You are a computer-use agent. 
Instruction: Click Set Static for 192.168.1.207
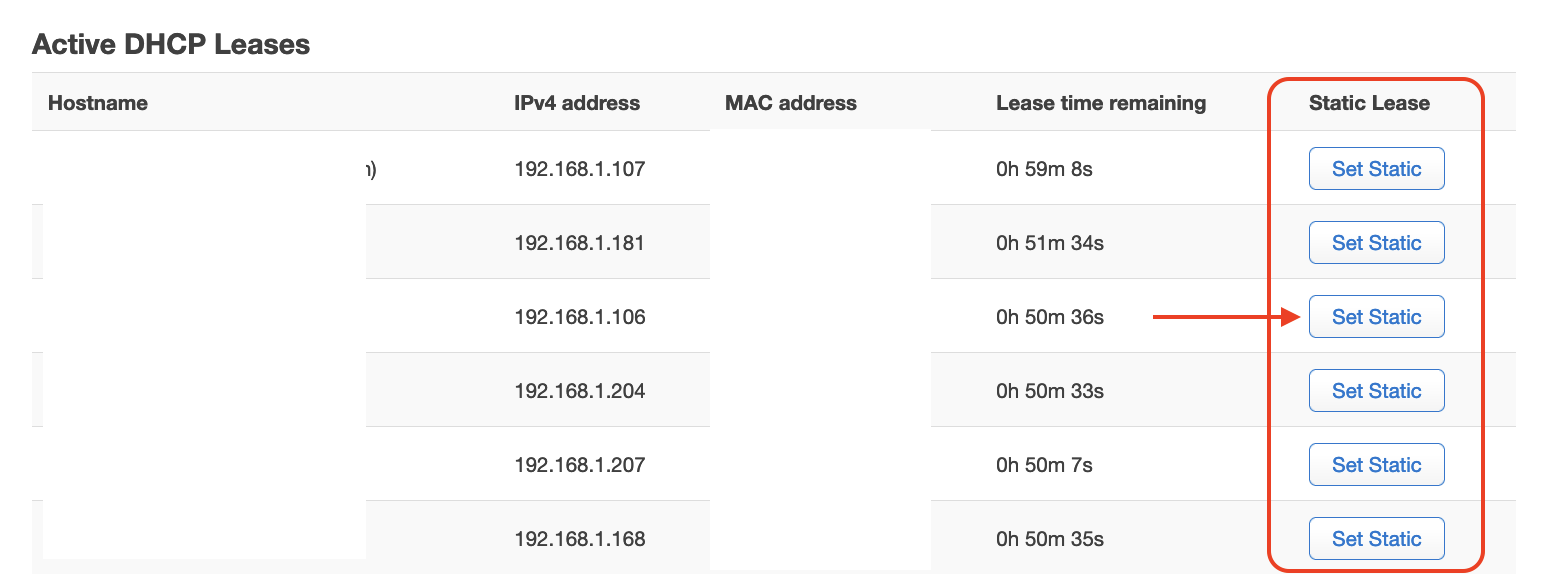[1376, 465]
